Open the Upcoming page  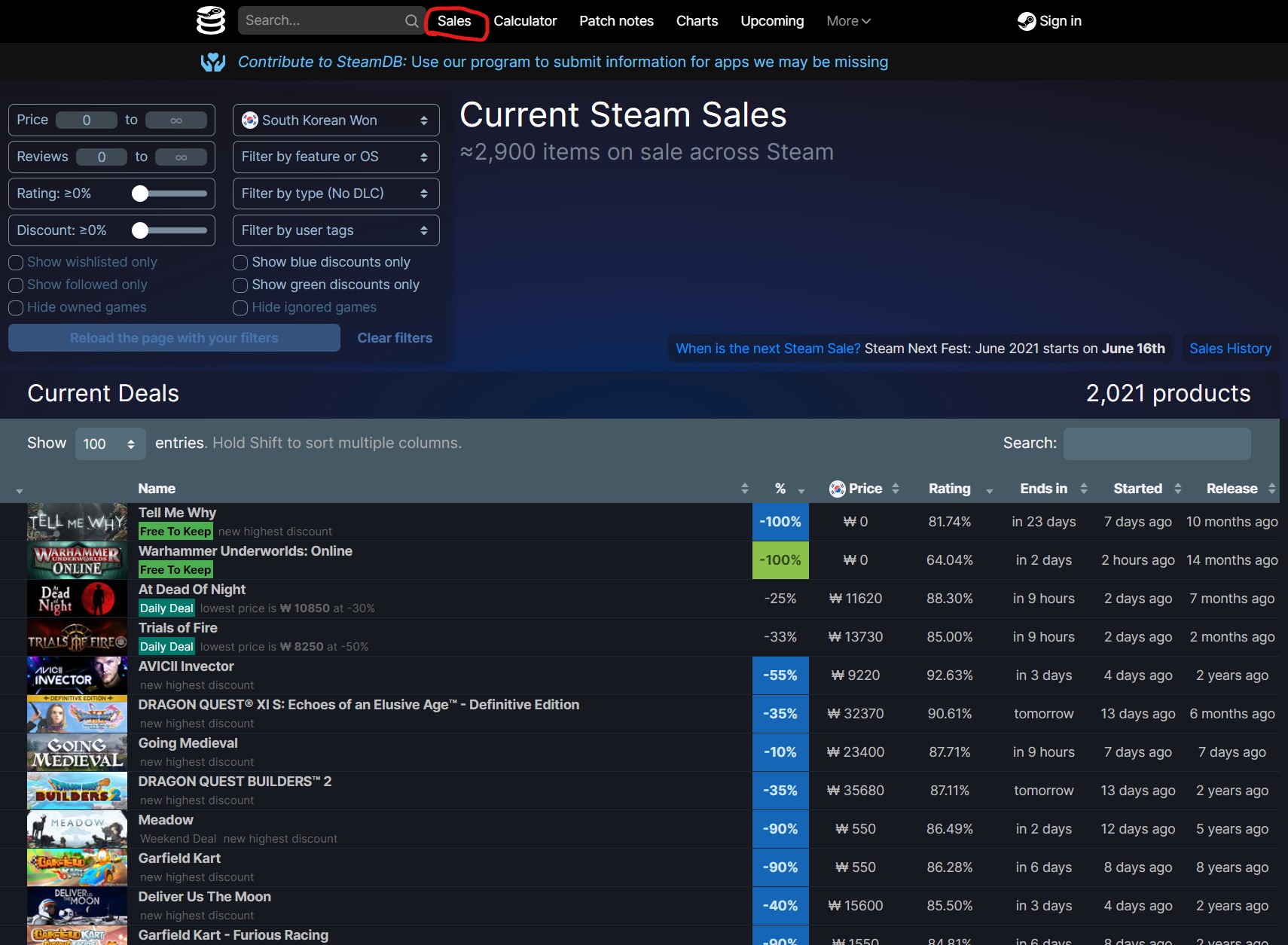(772, 21)
